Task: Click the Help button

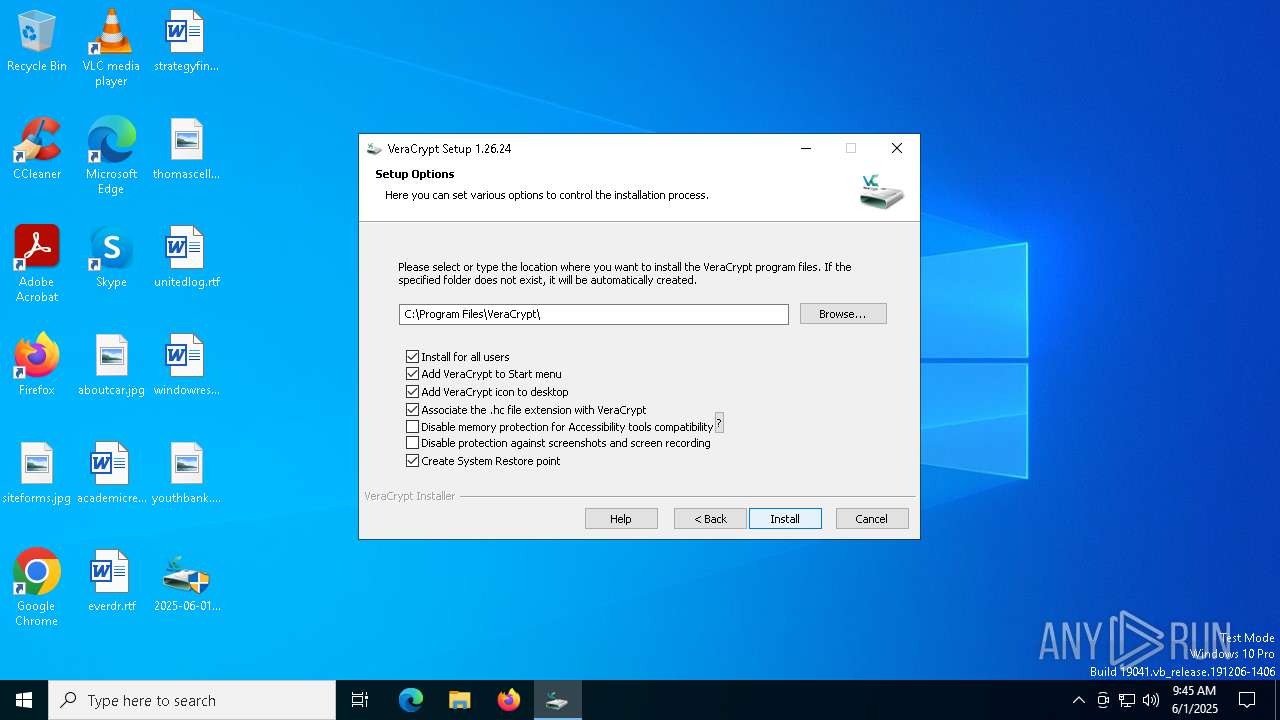Action: (x=621, y=519)
